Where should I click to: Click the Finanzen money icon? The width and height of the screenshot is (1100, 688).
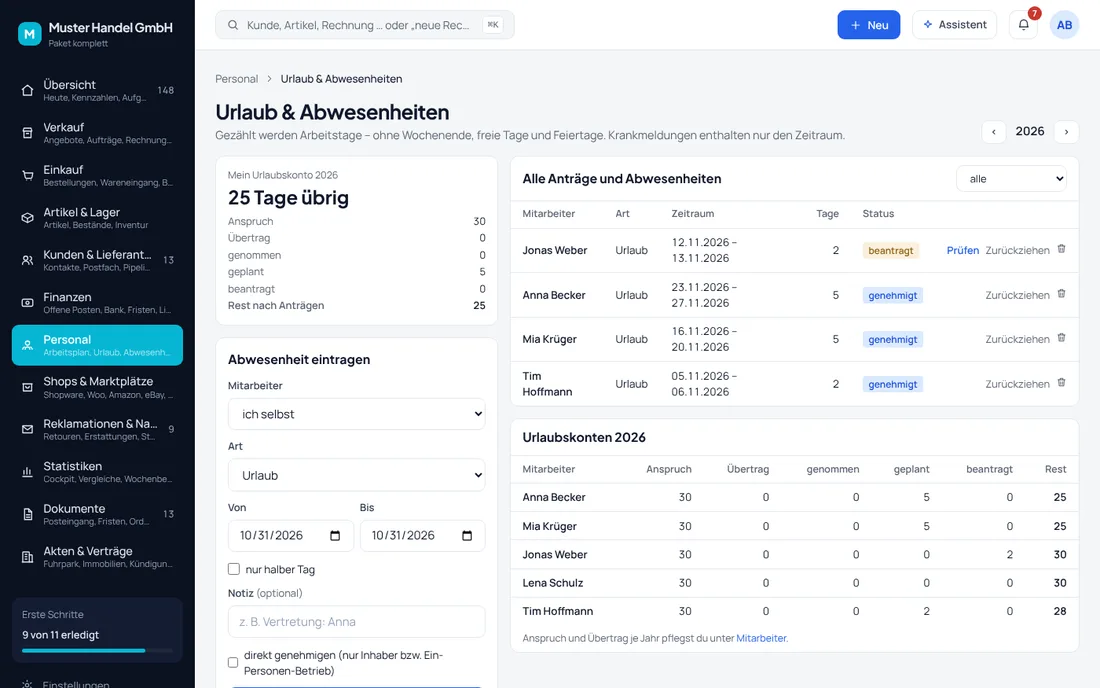[x=27, y=302]
